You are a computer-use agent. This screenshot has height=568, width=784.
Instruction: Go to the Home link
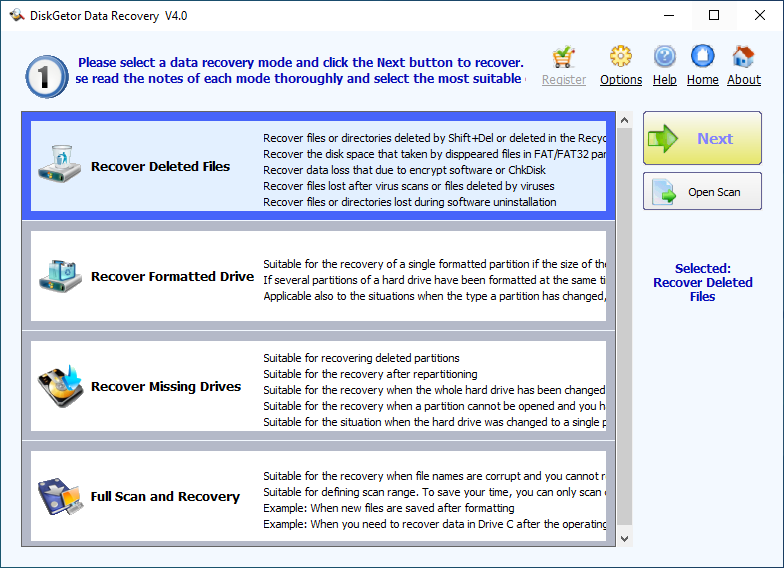coord(702,80)
